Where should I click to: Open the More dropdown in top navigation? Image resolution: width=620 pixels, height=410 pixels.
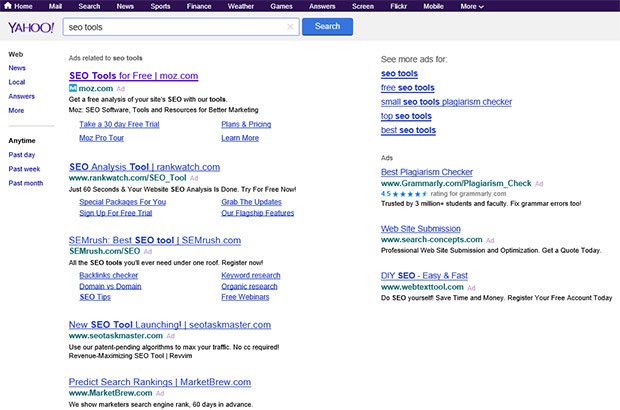pos(472,6)
